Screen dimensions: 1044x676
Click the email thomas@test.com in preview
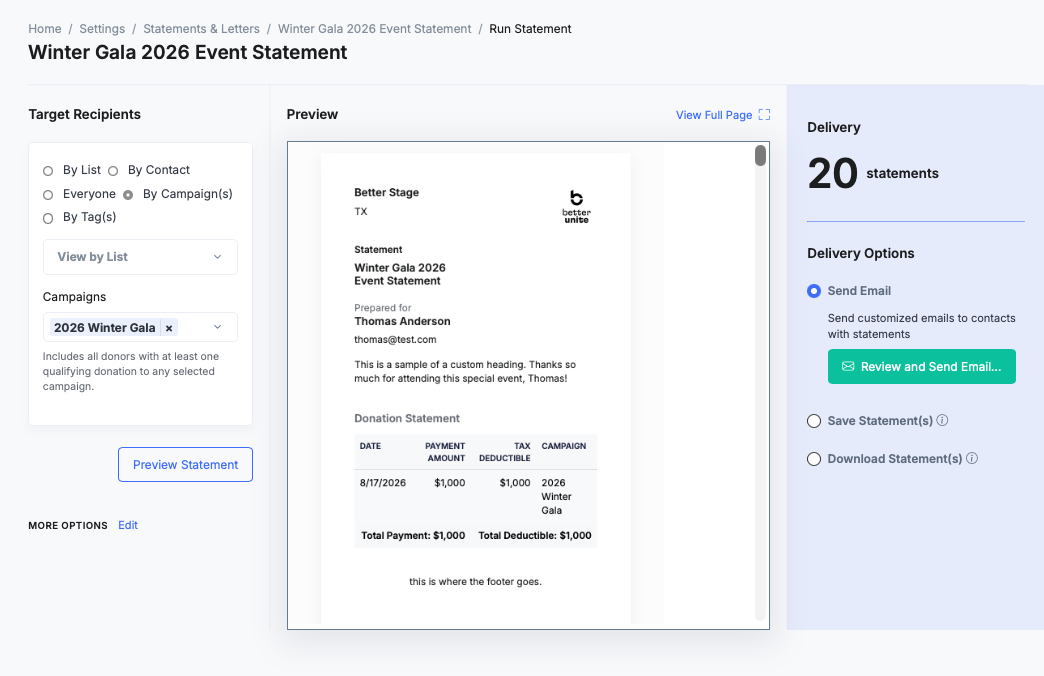tap(395, 339)
